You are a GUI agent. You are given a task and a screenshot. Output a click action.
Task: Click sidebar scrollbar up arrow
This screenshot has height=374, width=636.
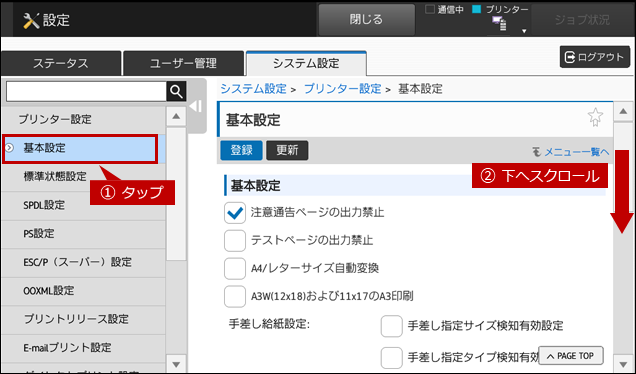point(176,116)
